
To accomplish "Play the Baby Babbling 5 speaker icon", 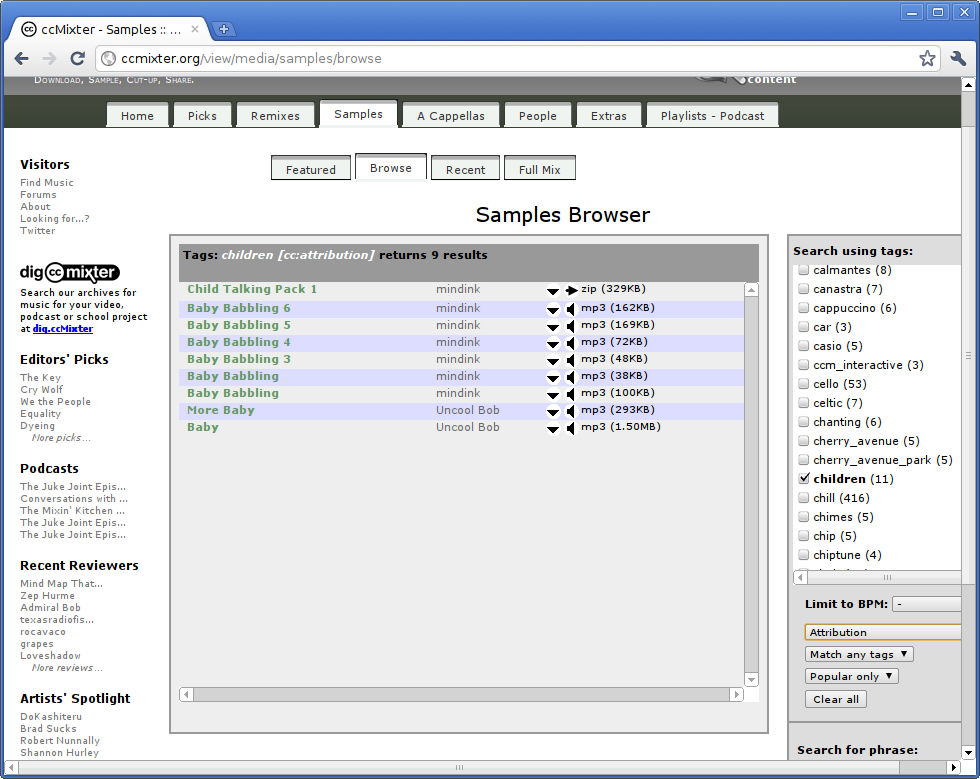I will coord(570,326).
